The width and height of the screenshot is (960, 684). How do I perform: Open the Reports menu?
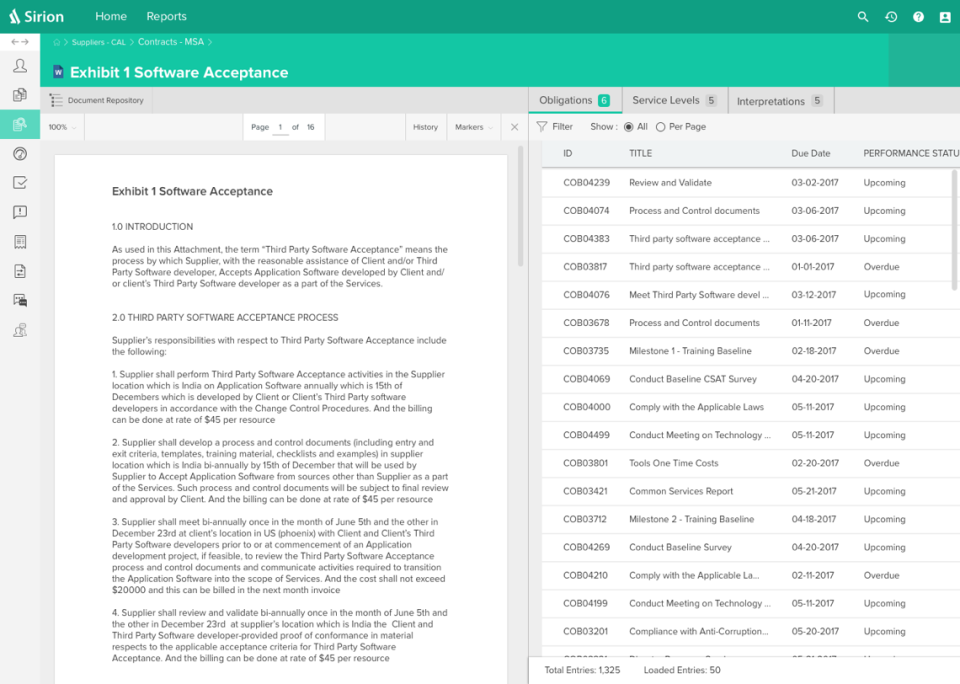click(x=166, y=17)
